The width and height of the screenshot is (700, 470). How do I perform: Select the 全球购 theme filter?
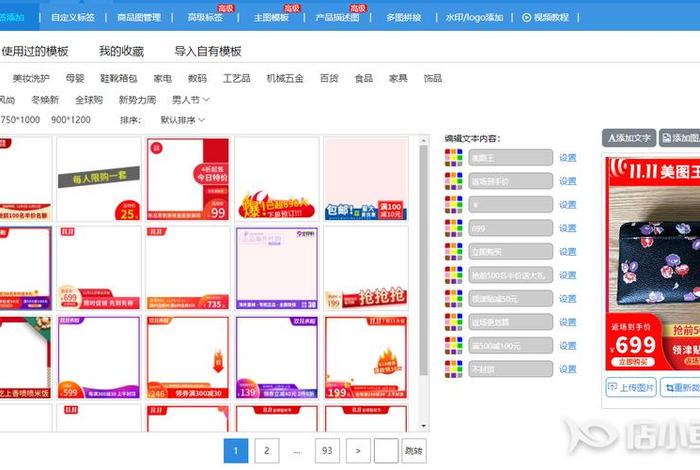click(x=89, y=100)
